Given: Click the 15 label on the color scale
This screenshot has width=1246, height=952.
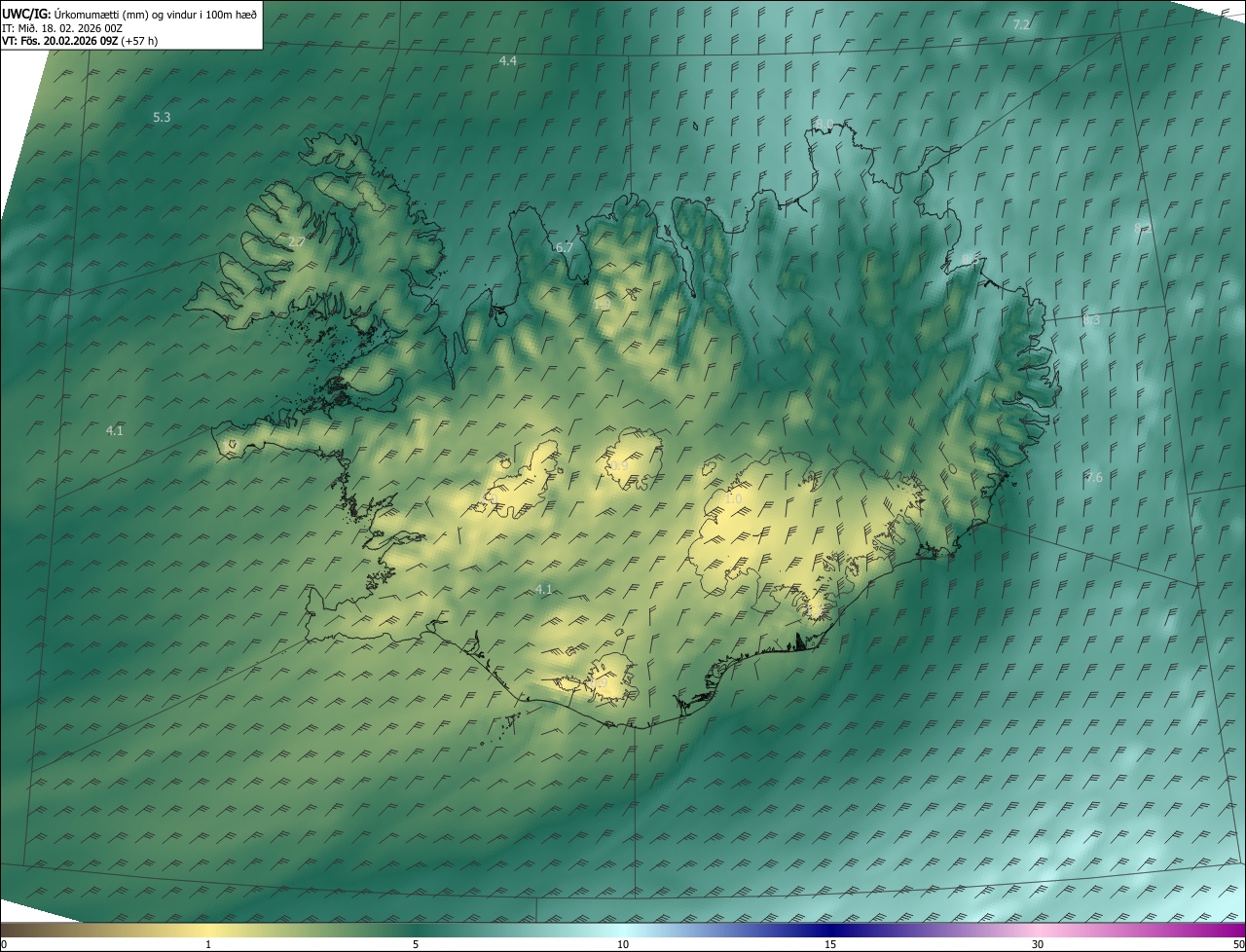Looking at the screenshot, I should 830,944.
